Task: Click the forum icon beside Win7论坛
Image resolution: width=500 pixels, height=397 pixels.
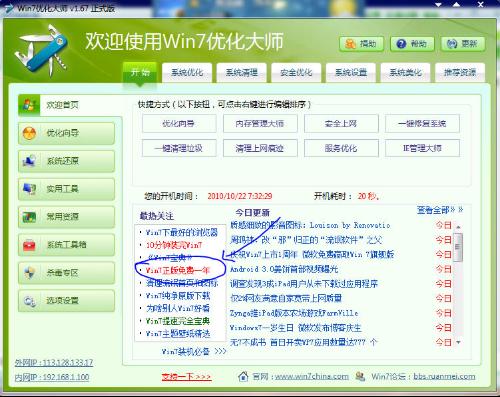Action: coord(360,376)
